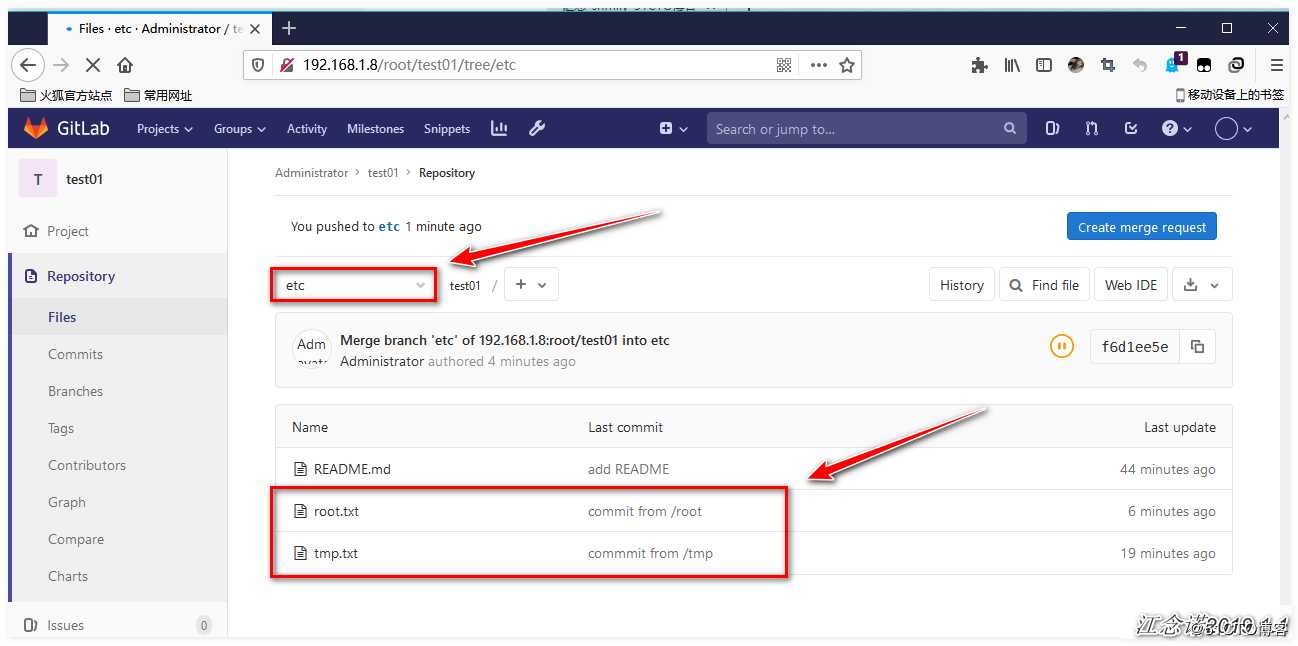Image resolution: width=1298 pixels, height=646 pixels.
Task: Open the page actions three-dots menu
Action: point(818,65)
